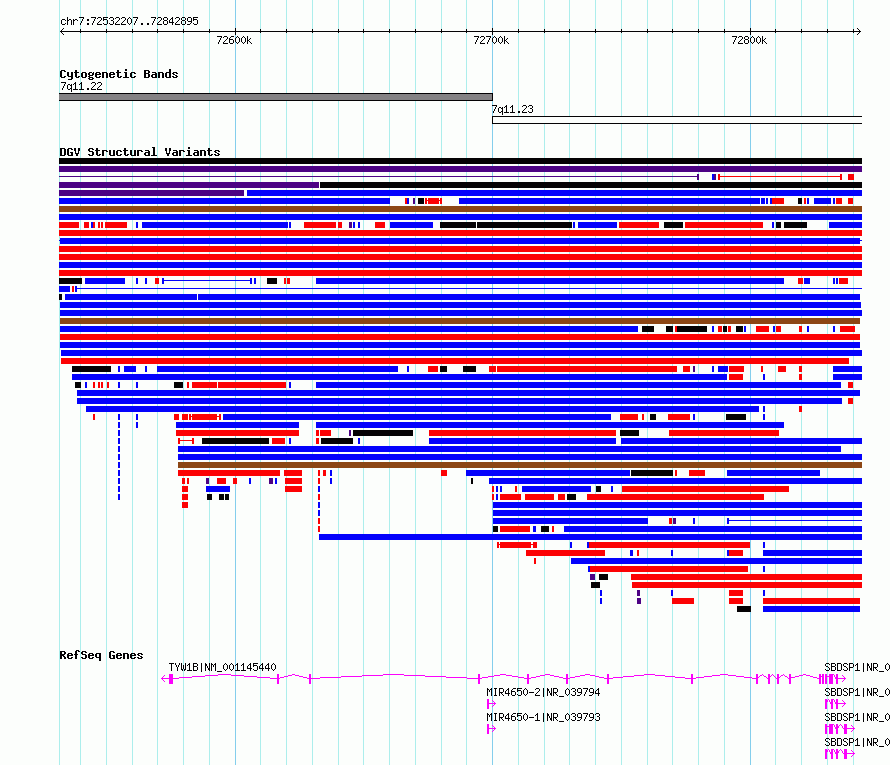The width and height of the screenshot is (890, 765).
Task: Select the 7q11.22 band name label
Action: point(81,86)
